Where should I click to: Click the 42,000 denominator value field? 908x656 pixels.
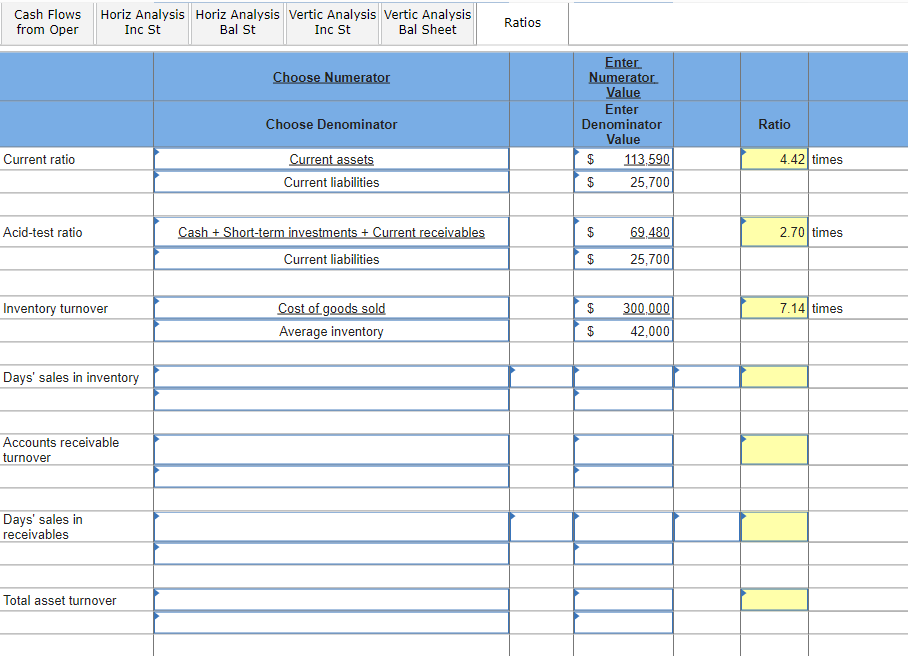click(x=624, y=331)
